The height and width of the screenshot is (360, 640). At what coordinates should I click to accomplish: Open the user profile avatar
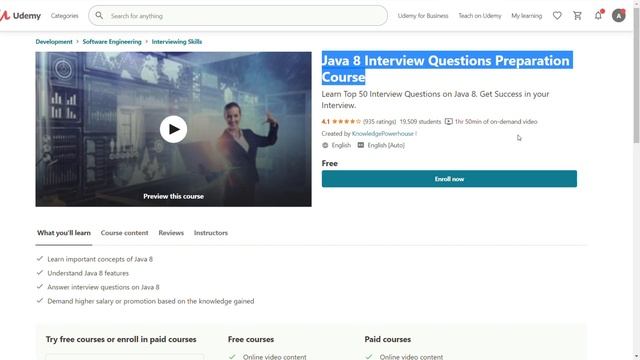[x=619, y=16]
